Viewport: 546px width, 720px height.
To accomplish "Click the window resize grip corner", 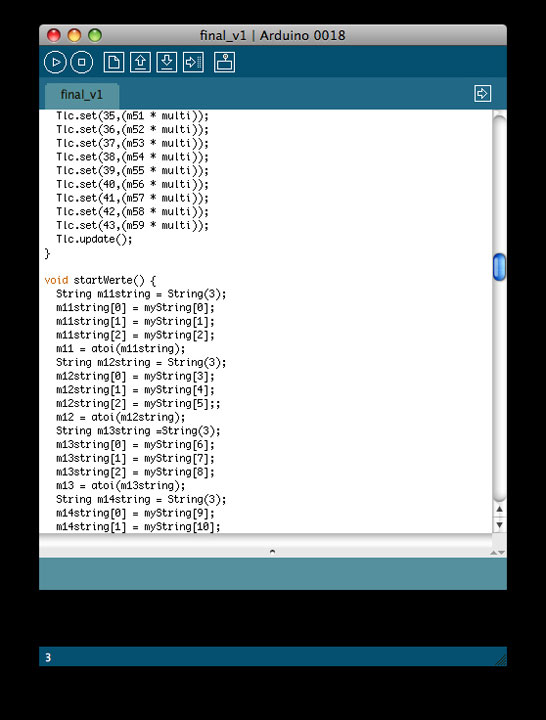I will pos(501,660).
